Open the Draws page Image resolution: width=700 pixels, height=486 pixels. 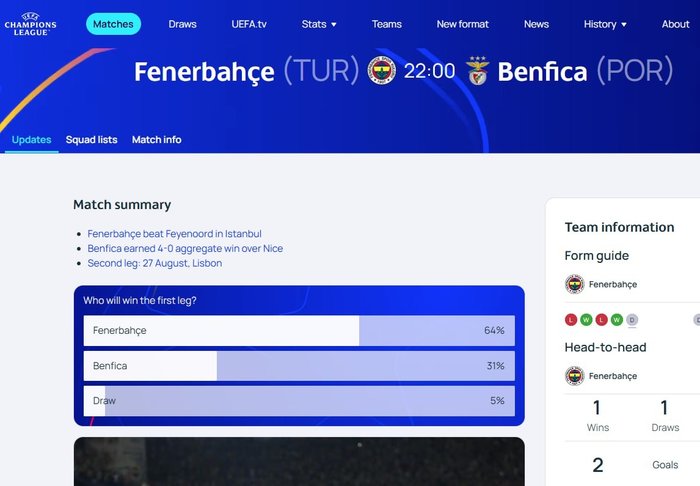point(182,24)
